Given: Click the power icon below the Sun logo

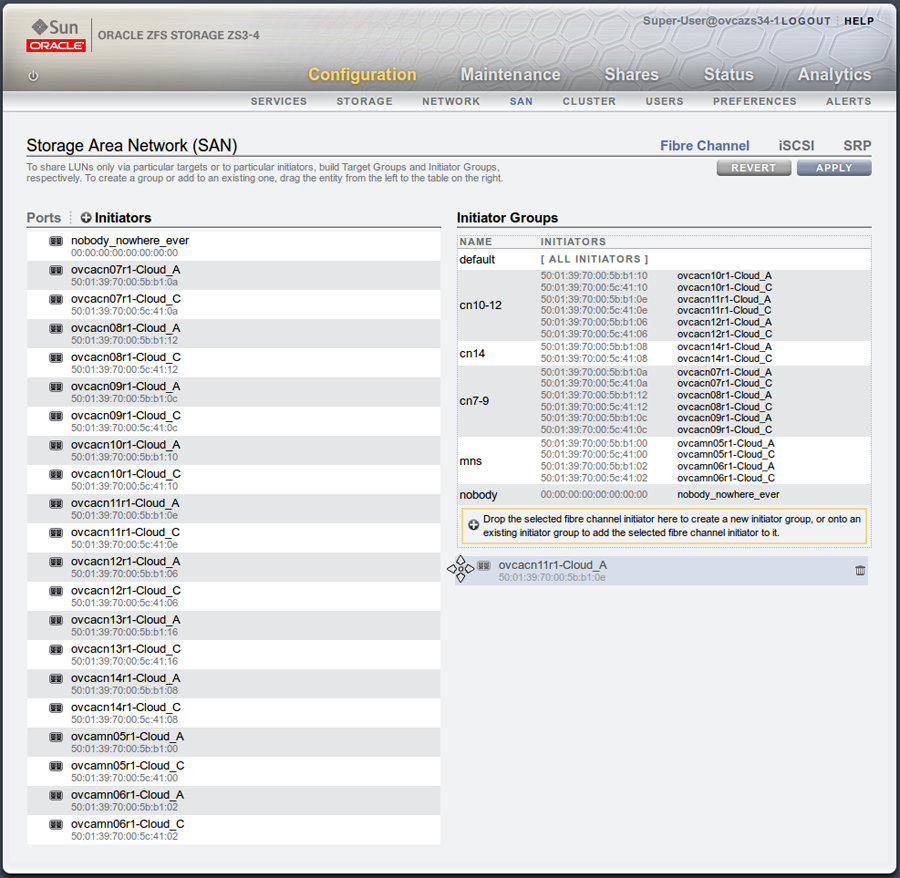Looking at the screenshot, I should [x=33, y=78].
